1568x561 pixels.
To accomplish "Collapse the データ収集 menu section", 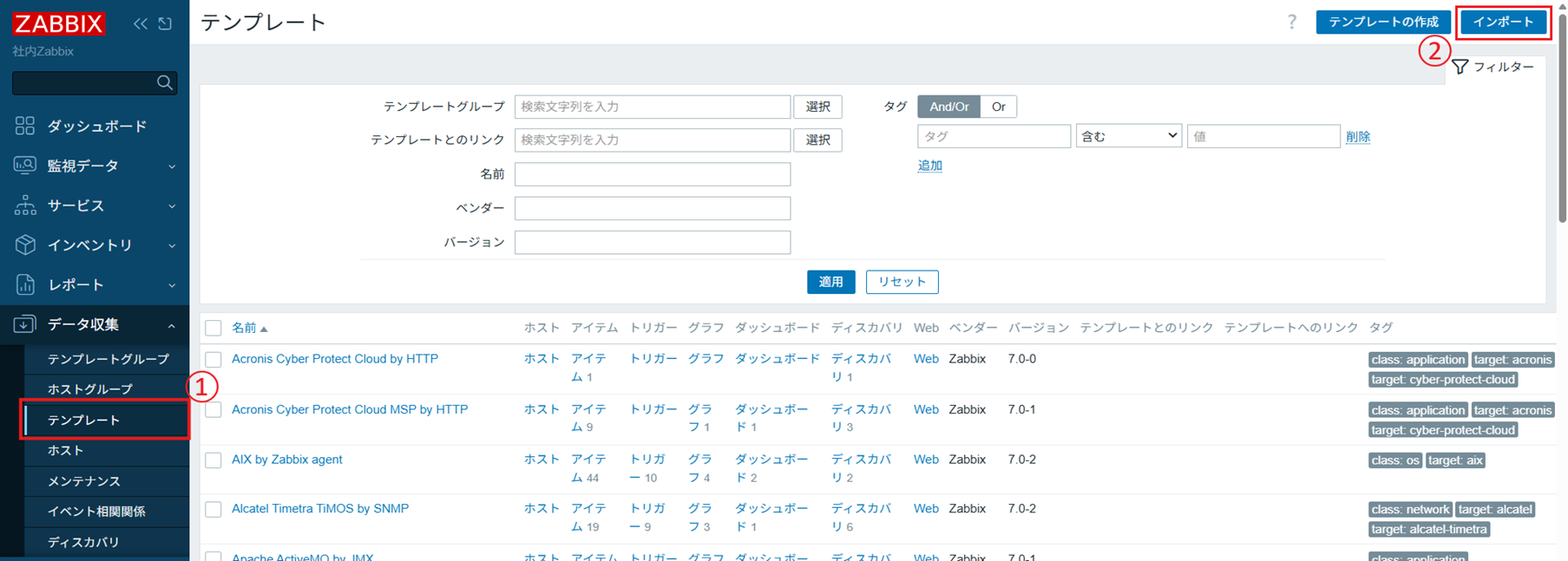I will 171,325.
